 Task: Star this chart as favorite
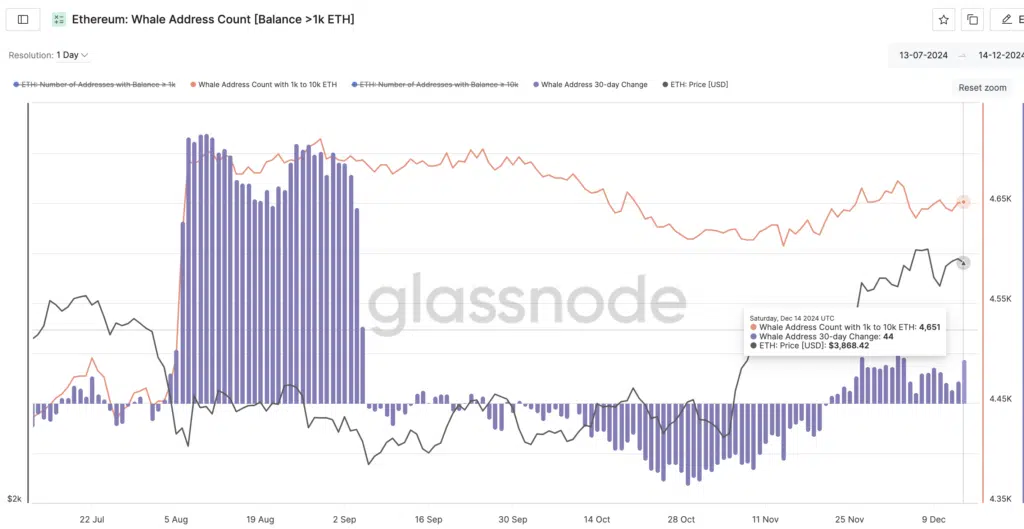pyautogui.click(x=943, y=19)
